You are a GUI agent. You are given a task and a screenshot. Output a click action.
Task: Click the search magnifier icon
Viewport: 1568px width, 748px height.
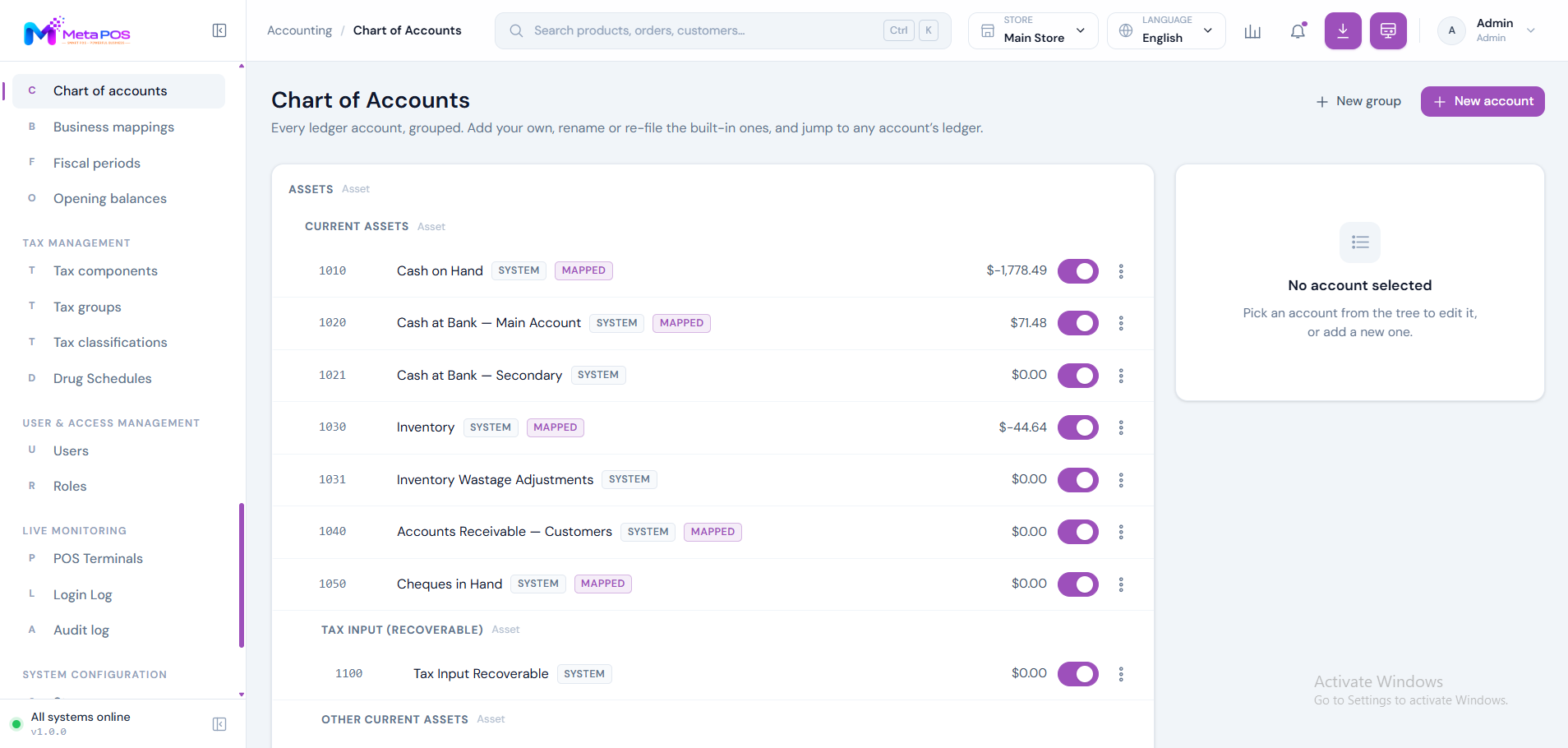[516, 30]
